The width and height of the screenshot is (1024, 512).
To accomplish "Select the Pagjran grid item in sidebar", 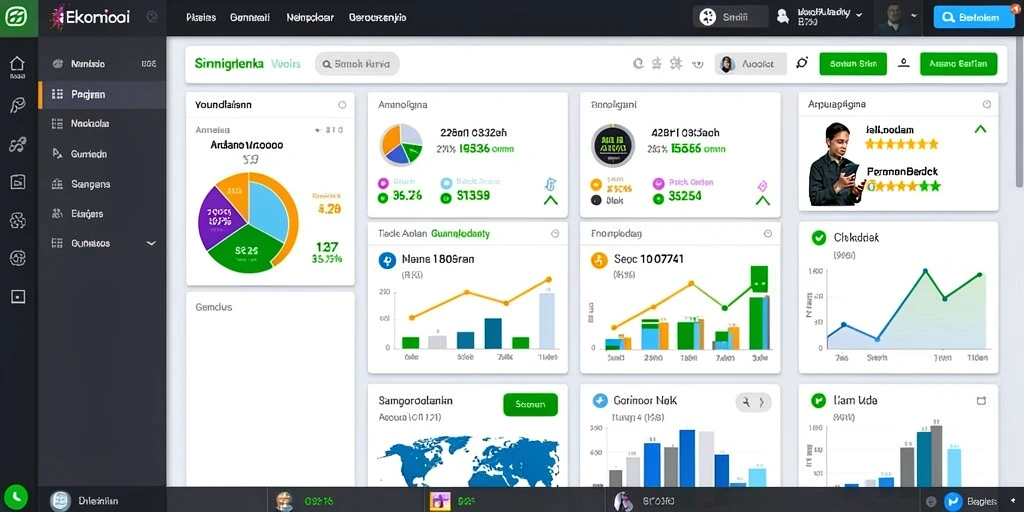I will pos(102,94).
